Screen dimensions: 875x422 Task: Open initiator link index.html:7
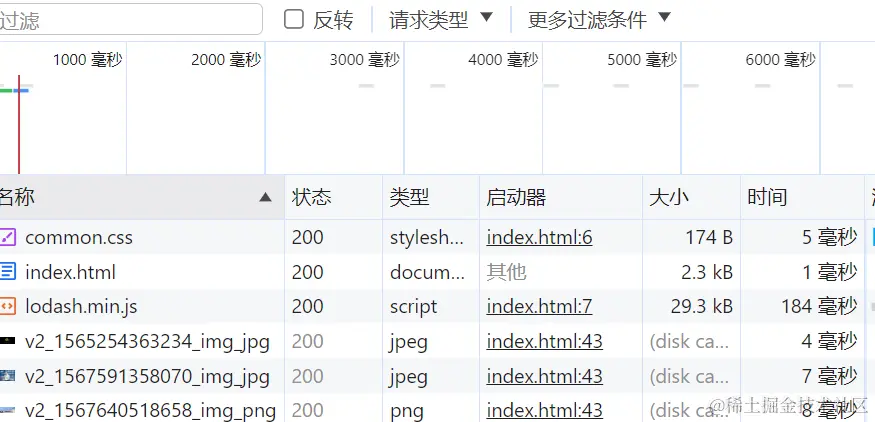539,306
